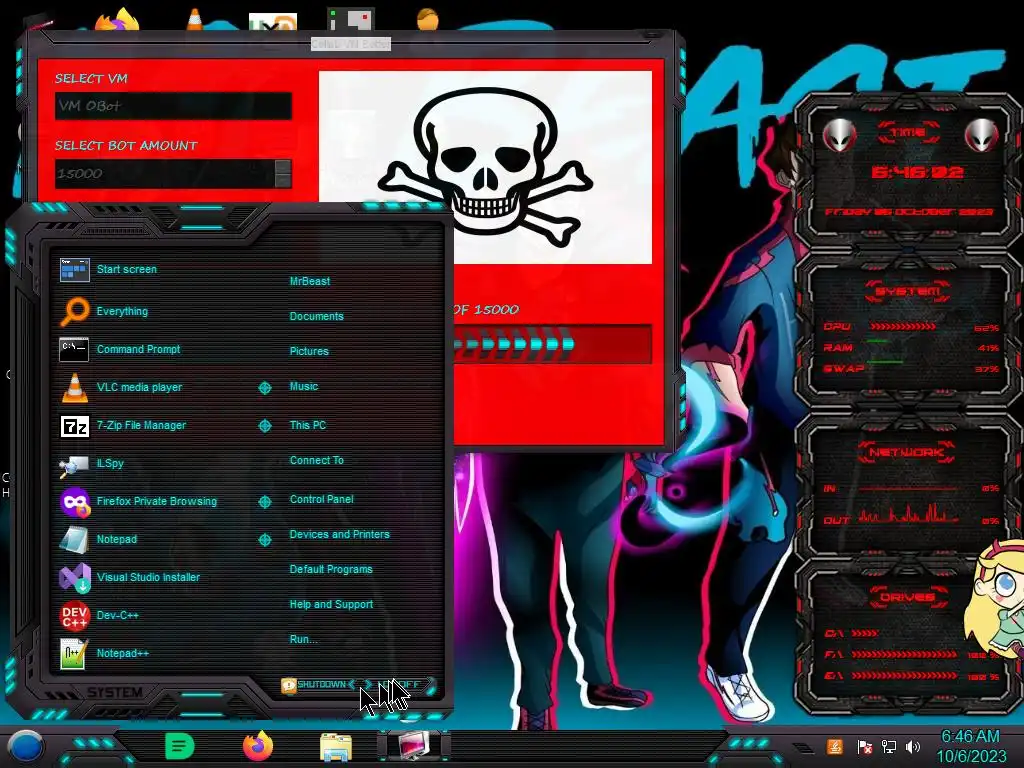1024x768 pixels.
Task: Open the MrBeast user folder link
Action: pos(310,281)
